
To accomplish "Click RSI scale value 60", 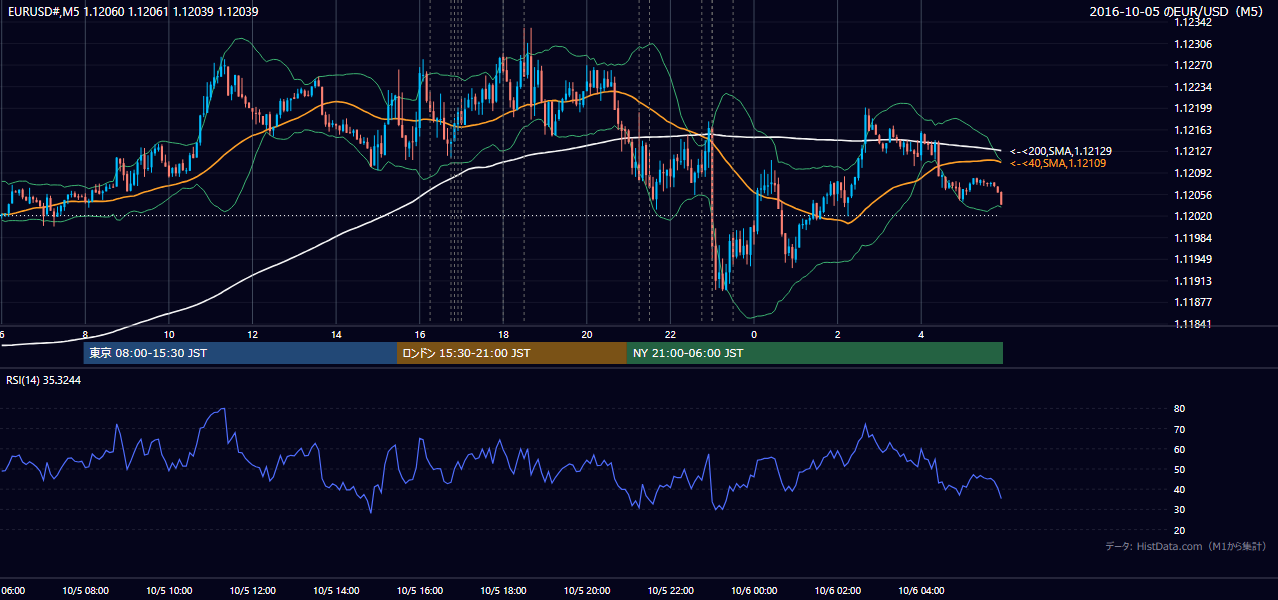I will coord(1180,449).
